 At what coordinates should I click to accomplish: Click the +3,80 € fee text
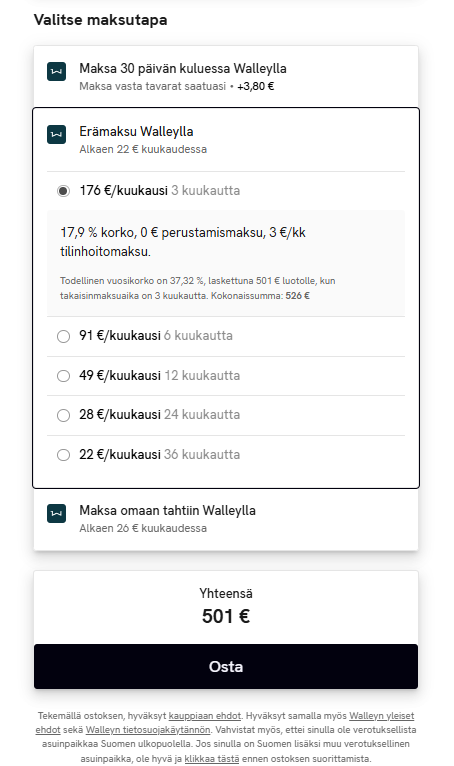[256, 86]
